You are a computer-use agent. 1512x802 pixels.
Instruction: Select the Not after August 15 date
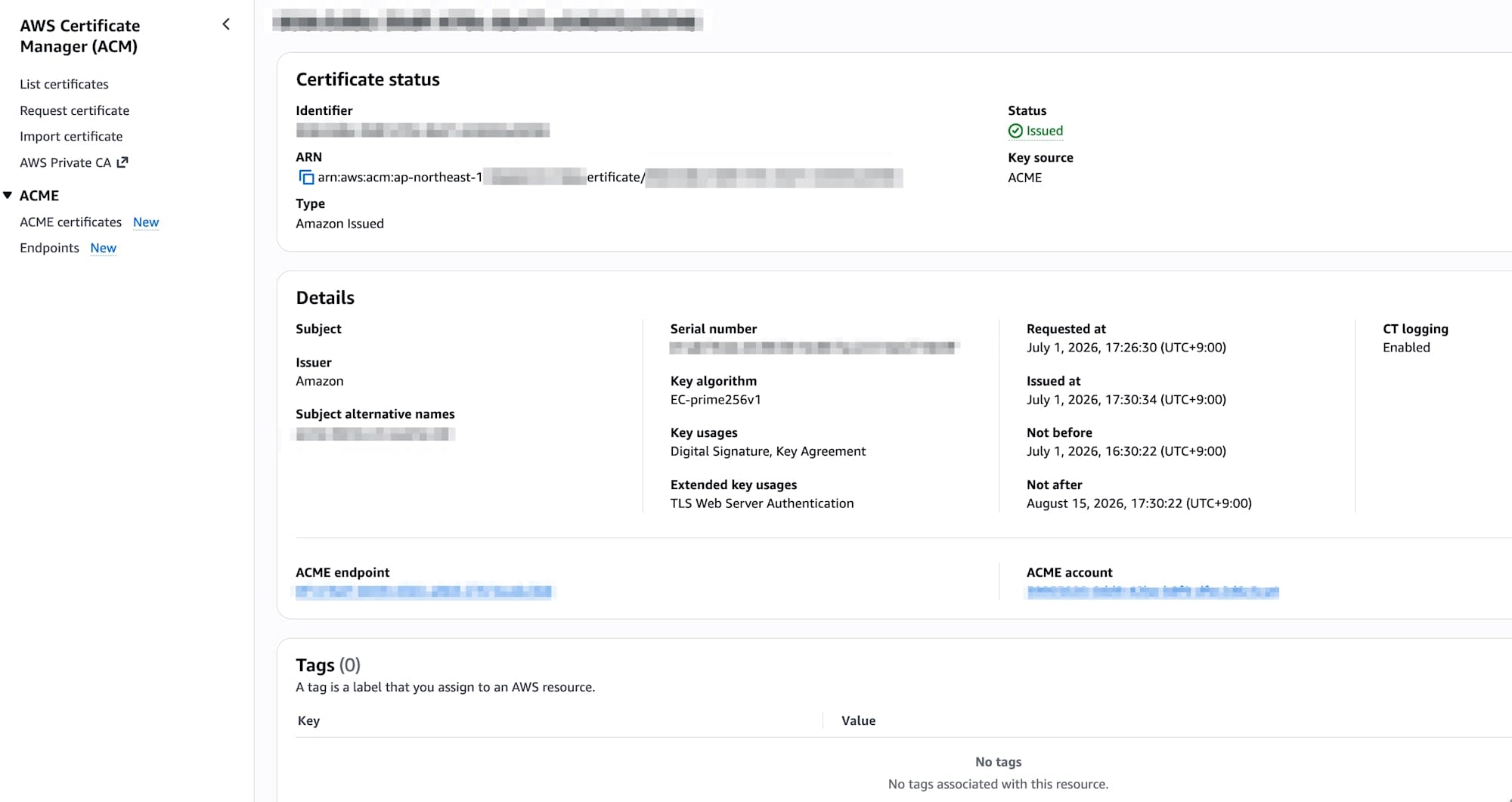1139,503
